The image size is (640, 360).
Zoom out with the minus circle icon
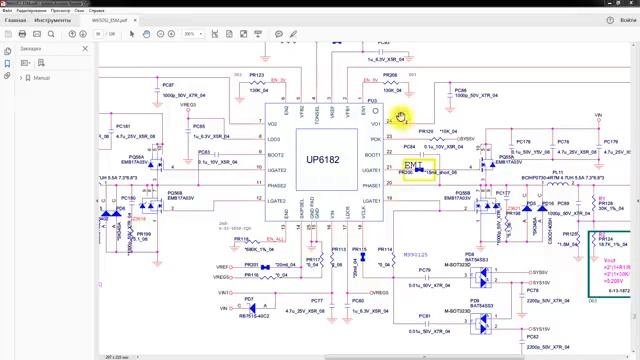[x=160, y=34]
